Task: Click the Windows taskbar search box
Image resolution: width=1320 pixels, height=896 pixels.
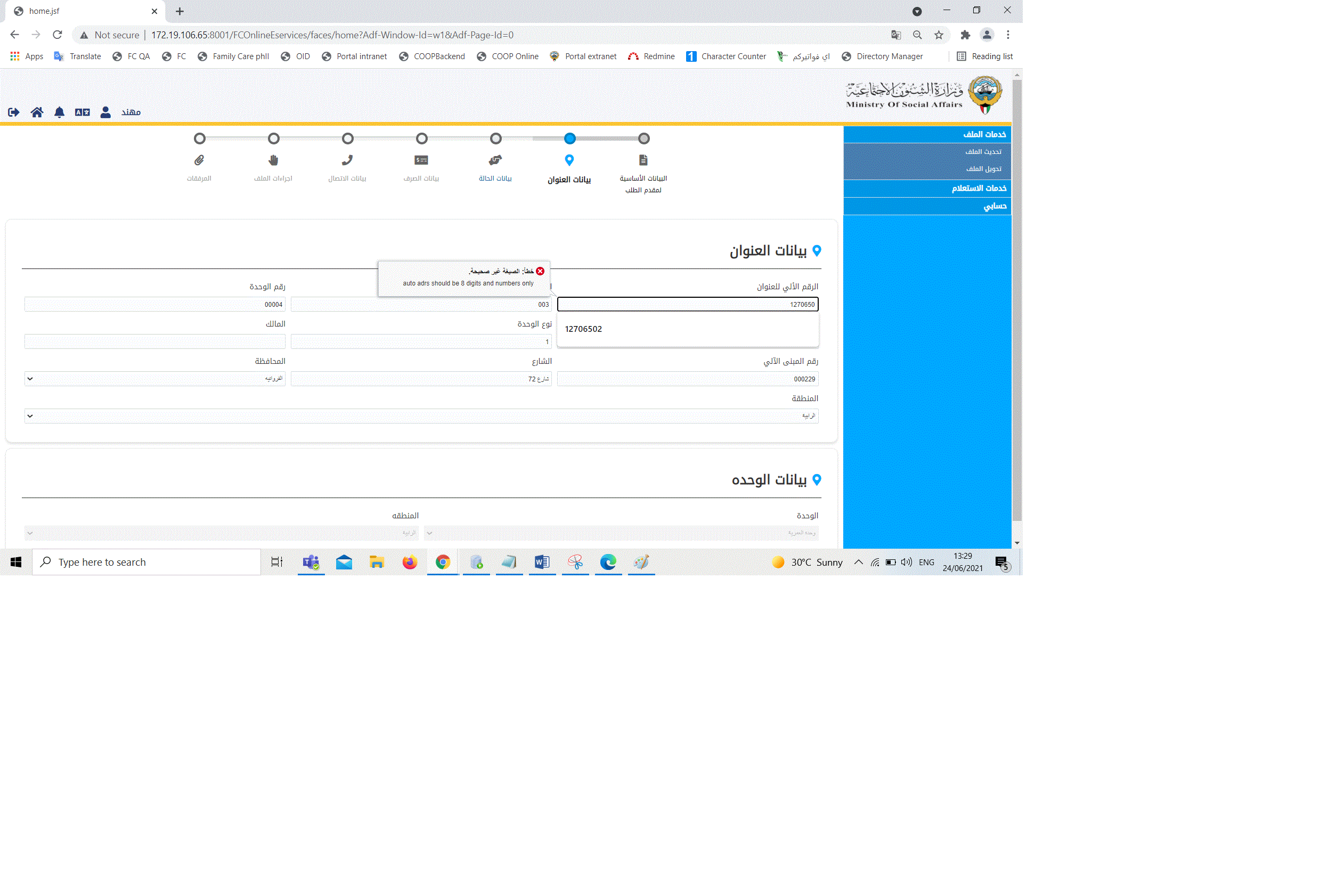Action: 146,563
